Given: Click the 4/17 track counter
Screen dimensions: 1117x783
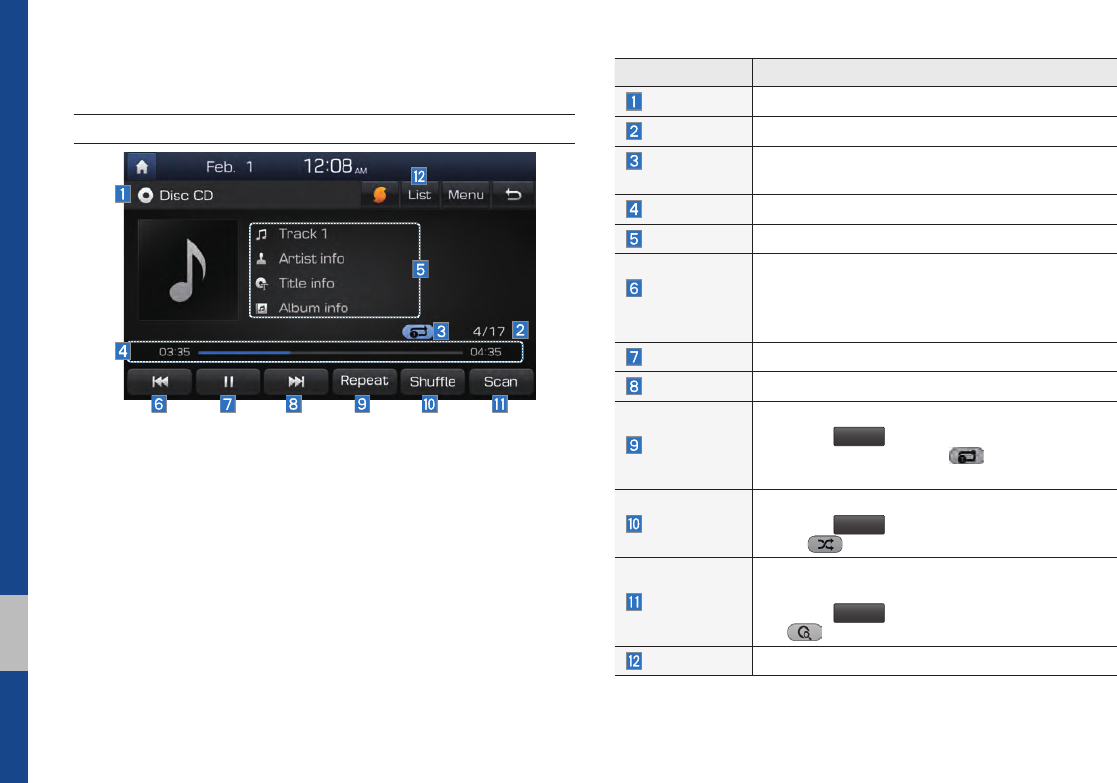Looking at the screenshot, I should [489, 331].
